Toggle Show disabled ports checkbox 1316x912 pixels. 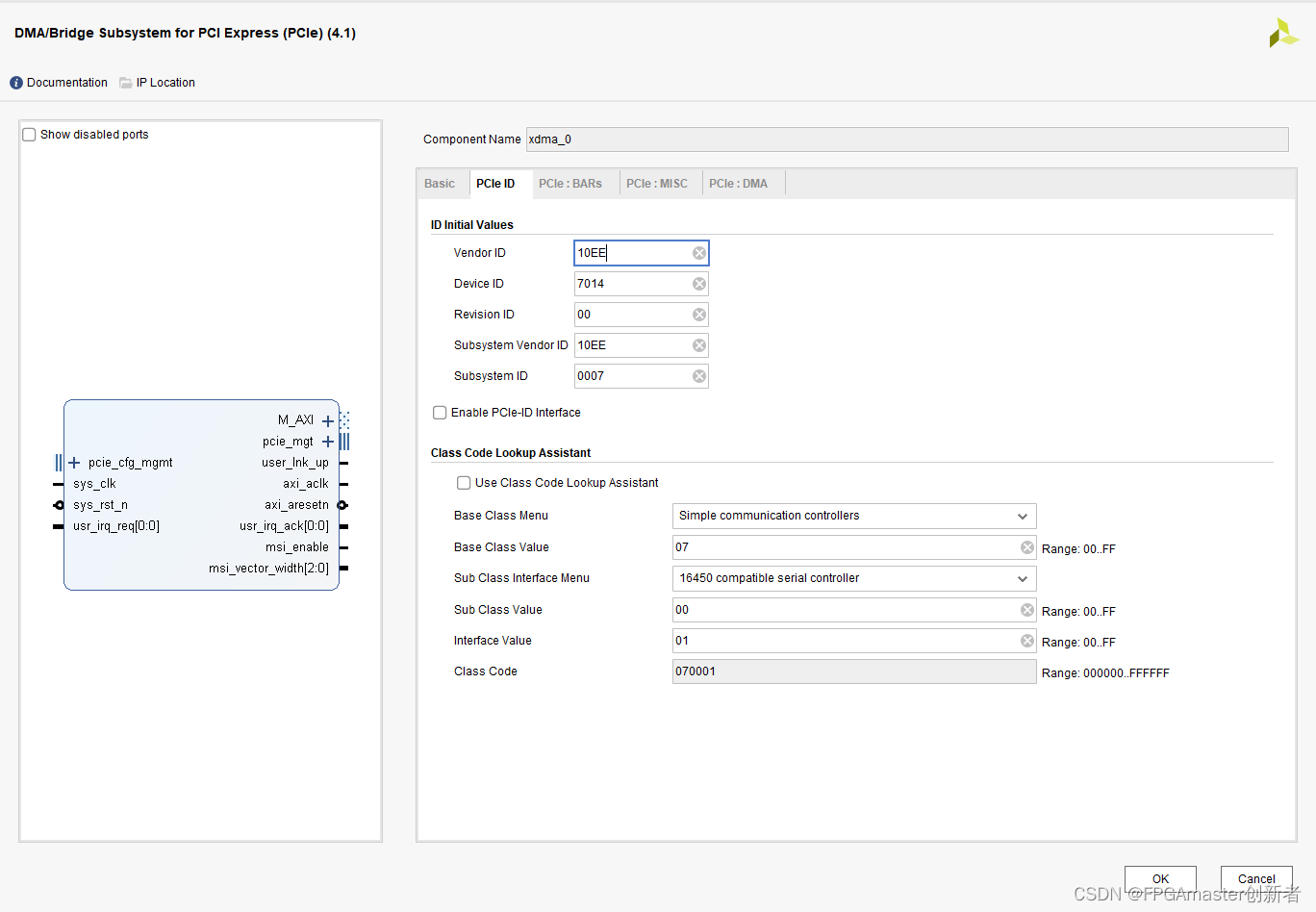click(29, 135)
